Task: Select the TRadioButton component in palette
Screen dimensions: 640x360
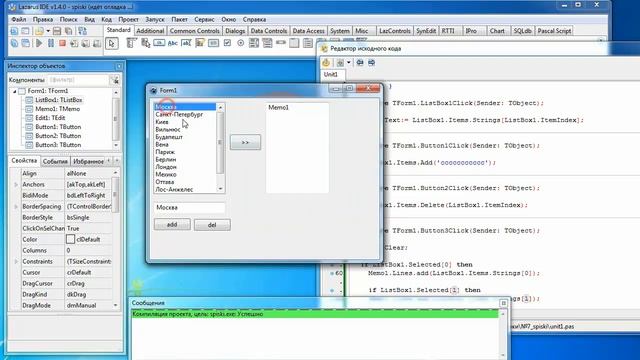Action: tap(240, 43)
